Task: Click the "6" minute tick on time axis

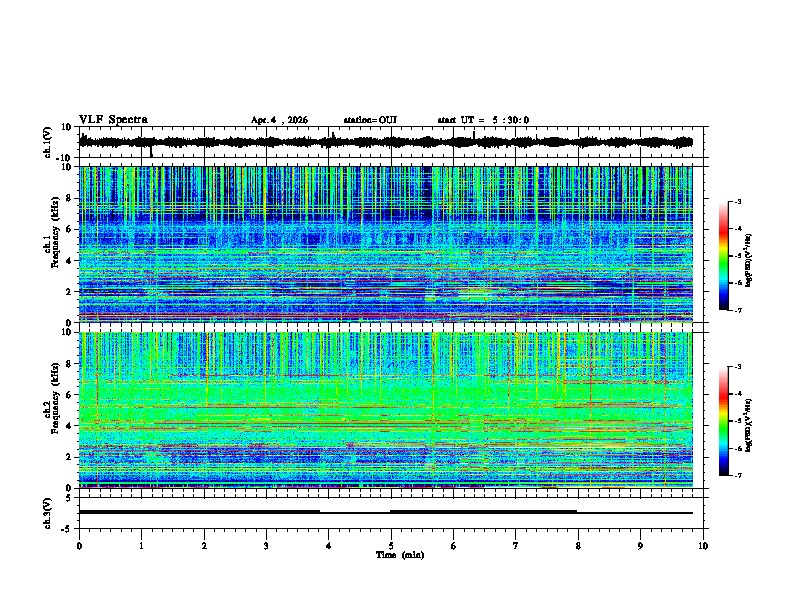Action: coord(454,546)
